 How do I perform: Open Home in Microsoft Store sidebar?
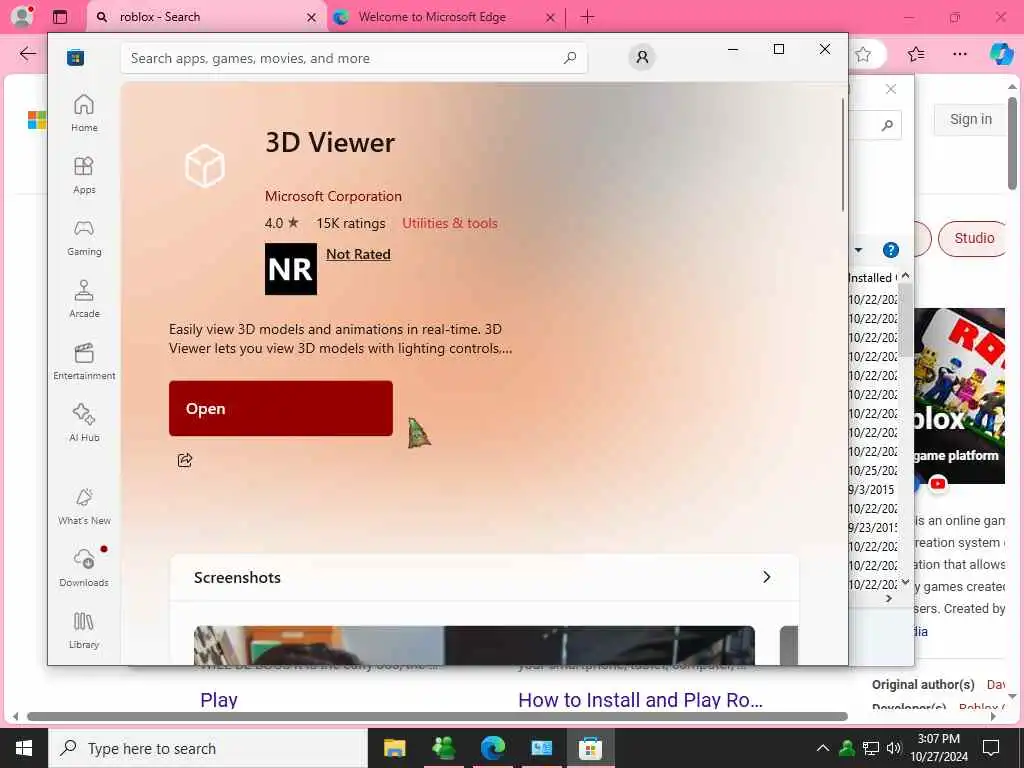[x=84, y=113]
